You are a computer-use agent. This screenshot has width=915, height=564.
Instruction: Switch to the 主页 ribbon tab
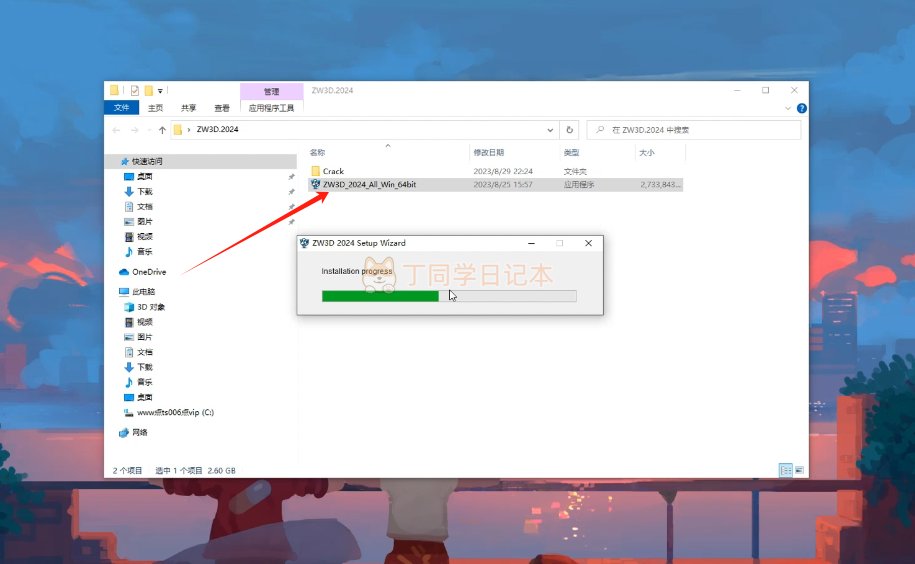pyautogui.click(x=155, y=108)
